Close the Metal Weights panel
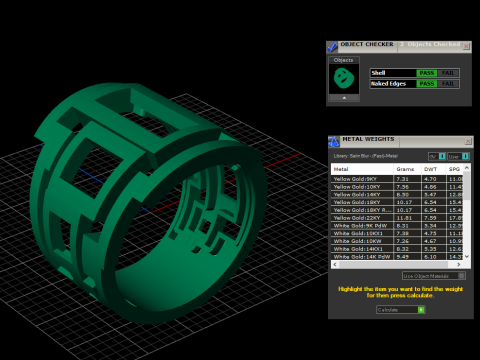The width and height of the screenshot is (480, 360). [468, 141]
